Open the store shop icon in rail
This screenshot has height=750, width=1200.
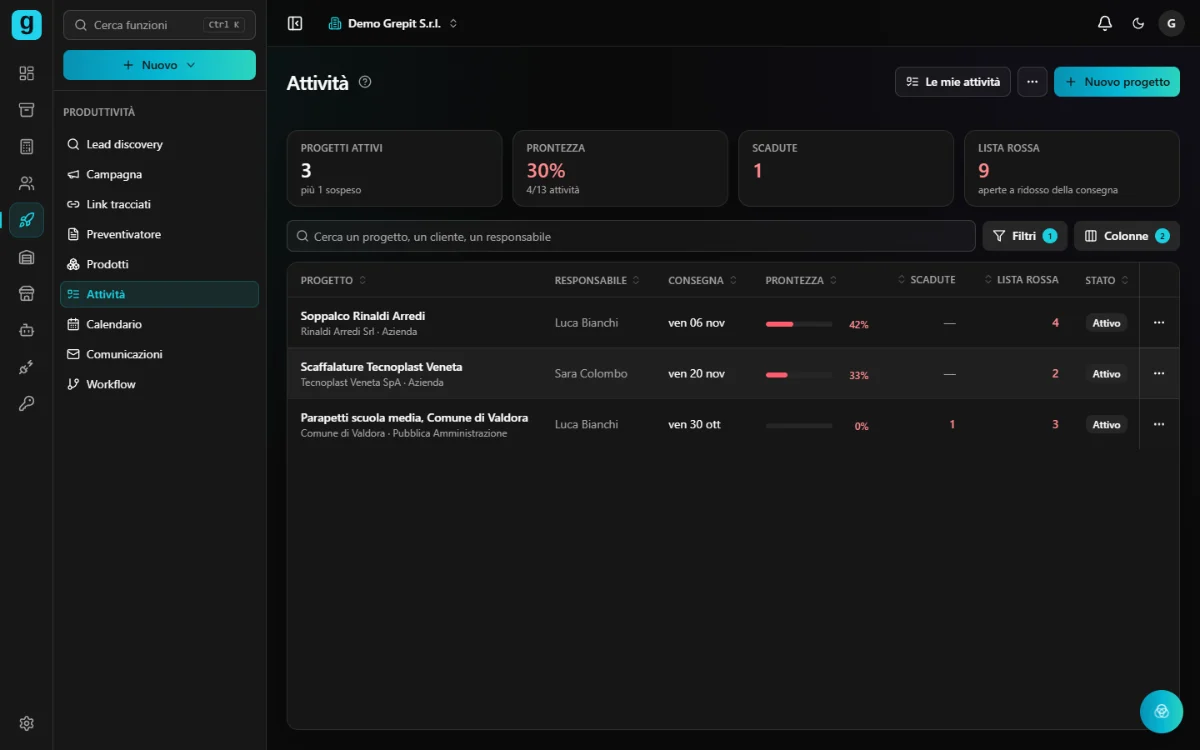26,293
